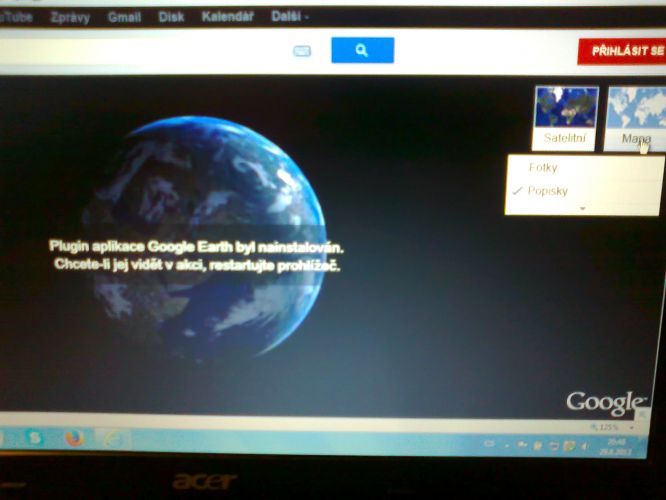The image size is (666, 500).
Task: Open Disk from the top navigation bar
Action: 171,17
